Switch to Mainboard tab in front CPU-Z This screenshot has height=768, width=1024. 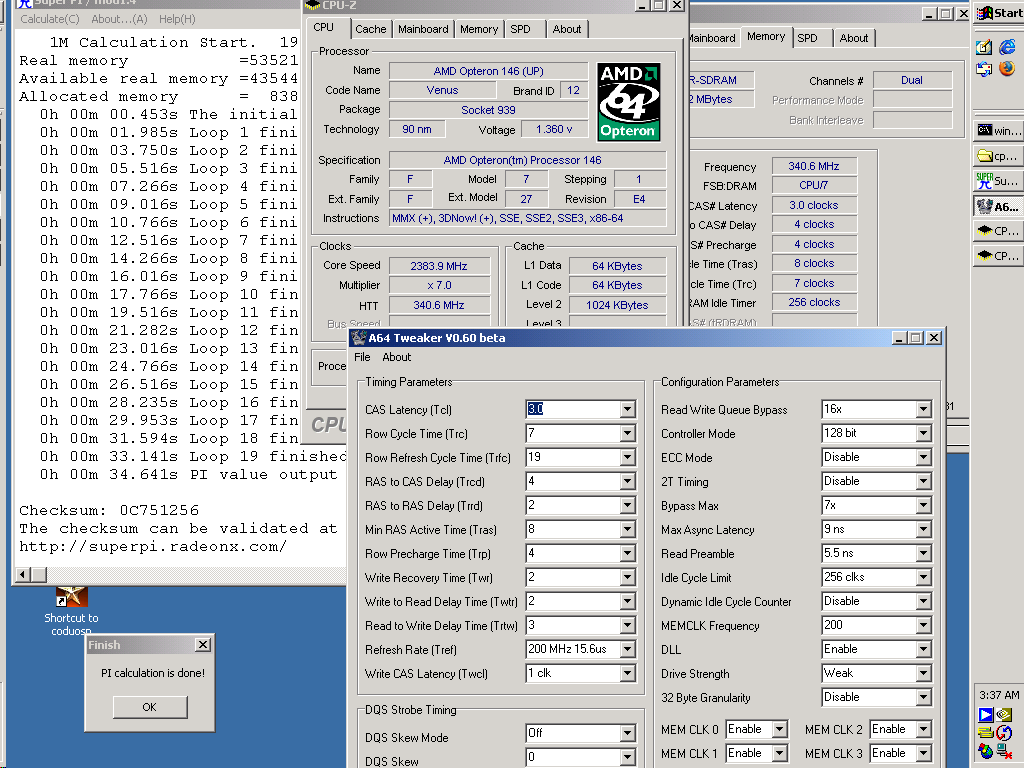coord(423,29)
